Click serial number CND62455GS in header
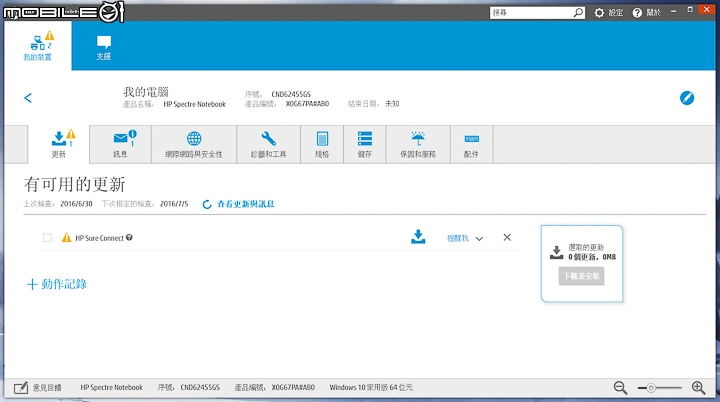Viewport: 720px width, 402px height. pos(291,94)
